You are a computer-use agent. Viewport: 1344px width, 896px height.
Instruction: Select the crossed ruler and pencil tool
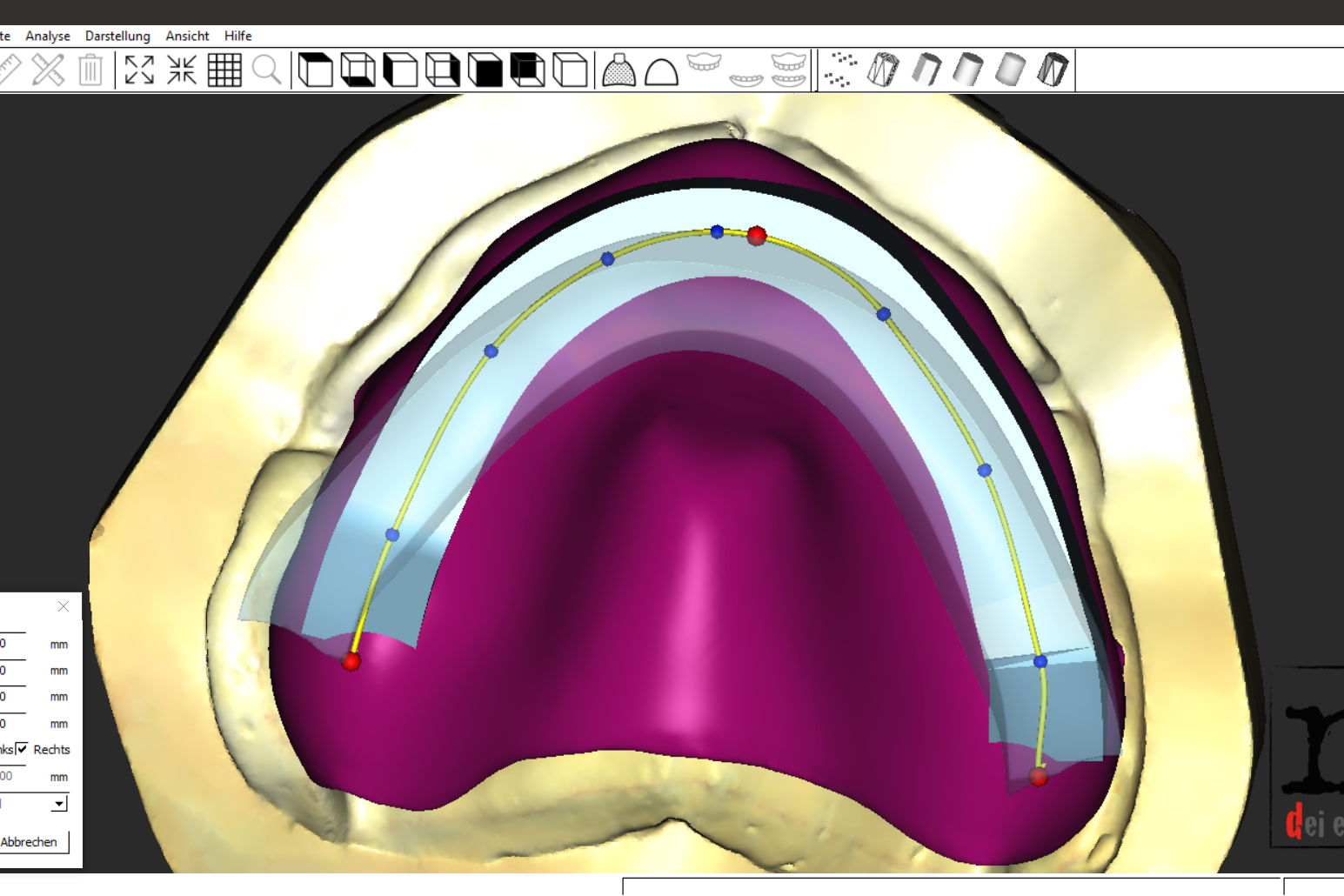[x=48, y=70]
